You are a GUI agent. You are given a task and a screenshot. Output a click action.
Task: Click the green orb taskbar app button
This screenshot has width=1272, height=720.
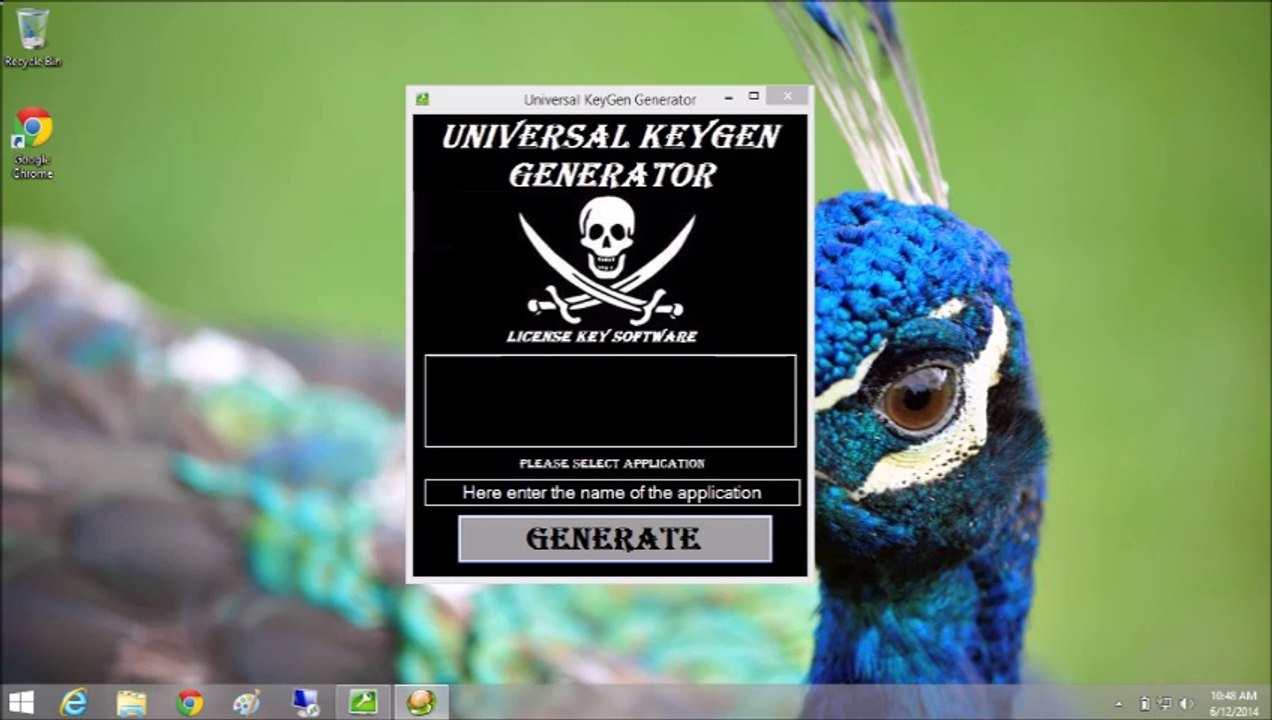point(421,702)
